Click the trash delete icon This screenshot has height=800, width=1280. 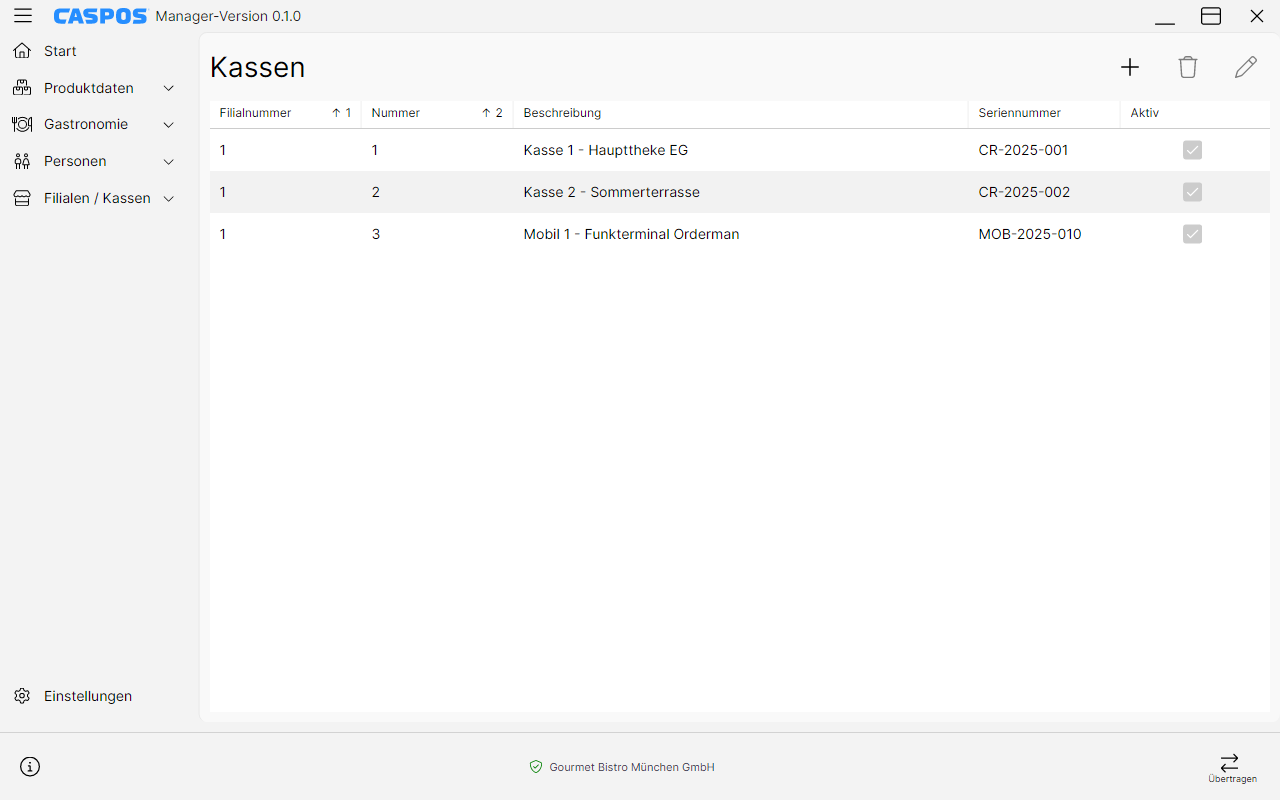point(1188,67)
